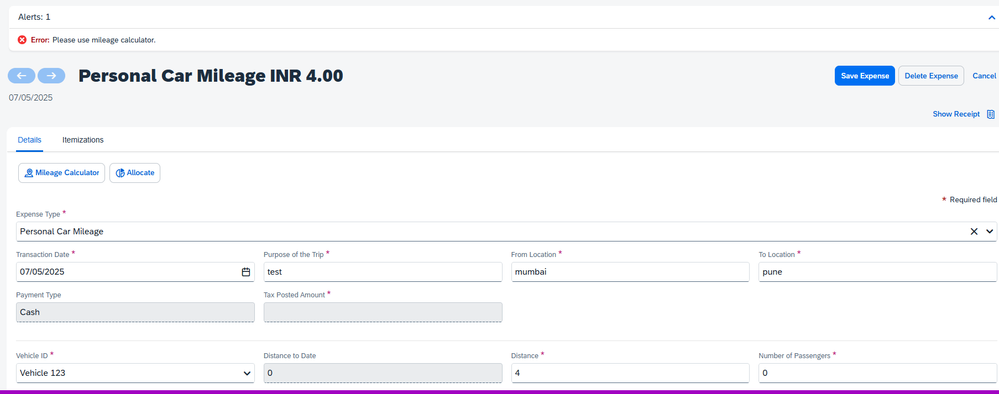This screenshot has width=999, height=394.
Task: Go to previous expense arrow button
Action: coord(21,76)
